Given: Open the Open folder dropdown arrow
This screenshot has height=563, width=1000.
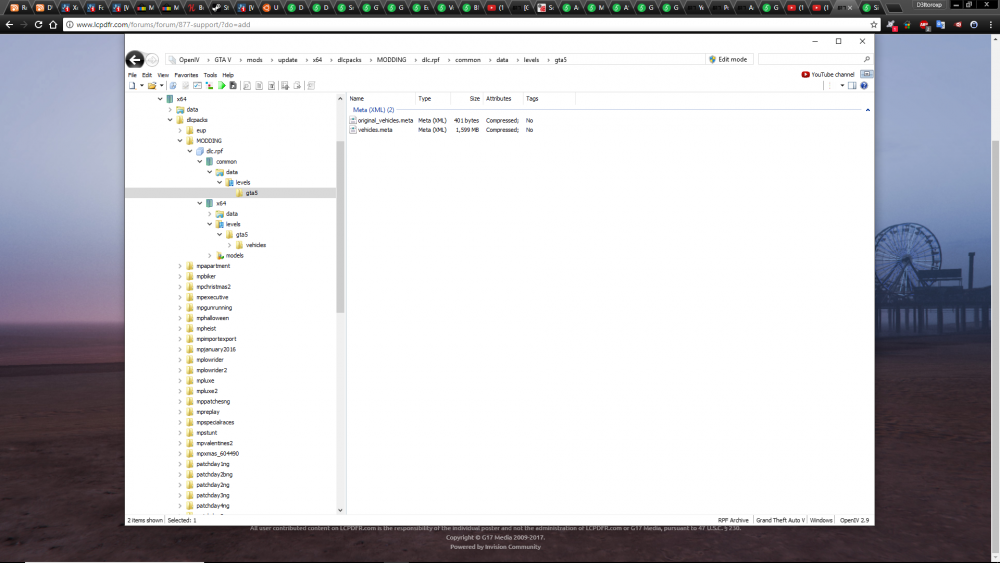Looking at the screenshot, I should pos(161,85).
